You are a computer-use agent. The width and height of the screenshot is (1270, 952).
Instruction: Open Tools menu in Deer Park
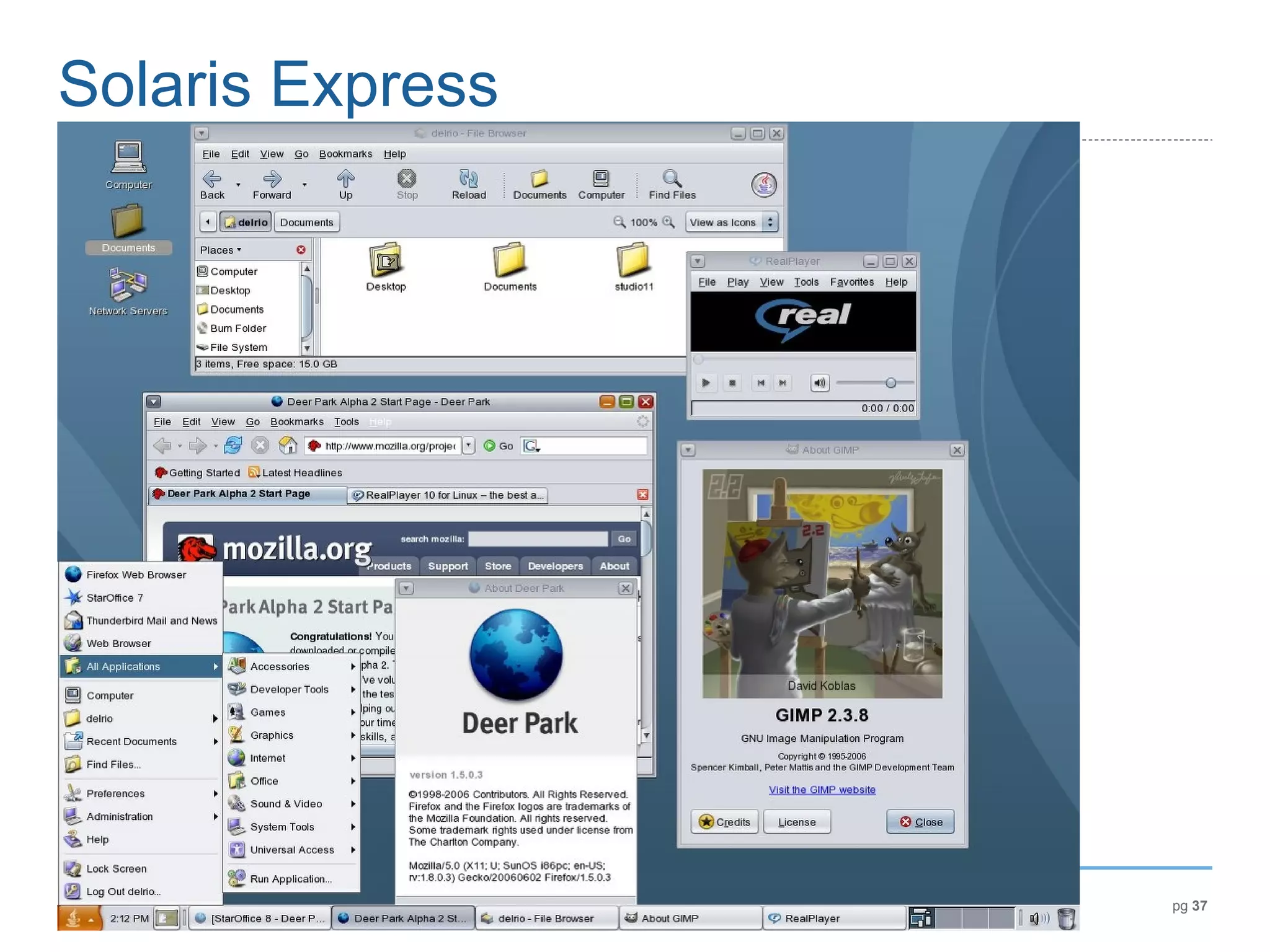[346, 421]
